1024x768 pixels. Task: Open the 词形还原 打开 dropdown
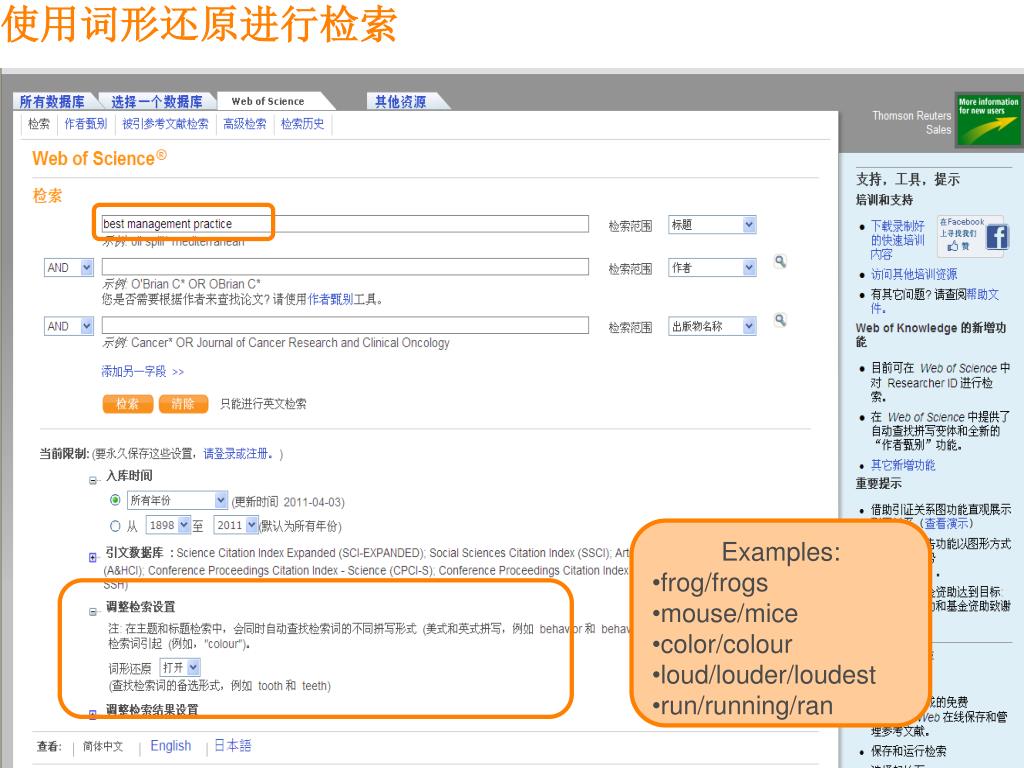point(180,667)
